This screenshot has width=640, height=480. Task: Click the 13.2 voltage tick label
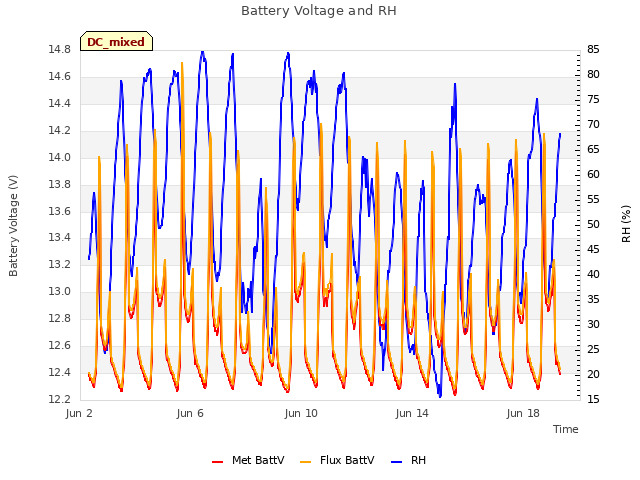(59, 264)
